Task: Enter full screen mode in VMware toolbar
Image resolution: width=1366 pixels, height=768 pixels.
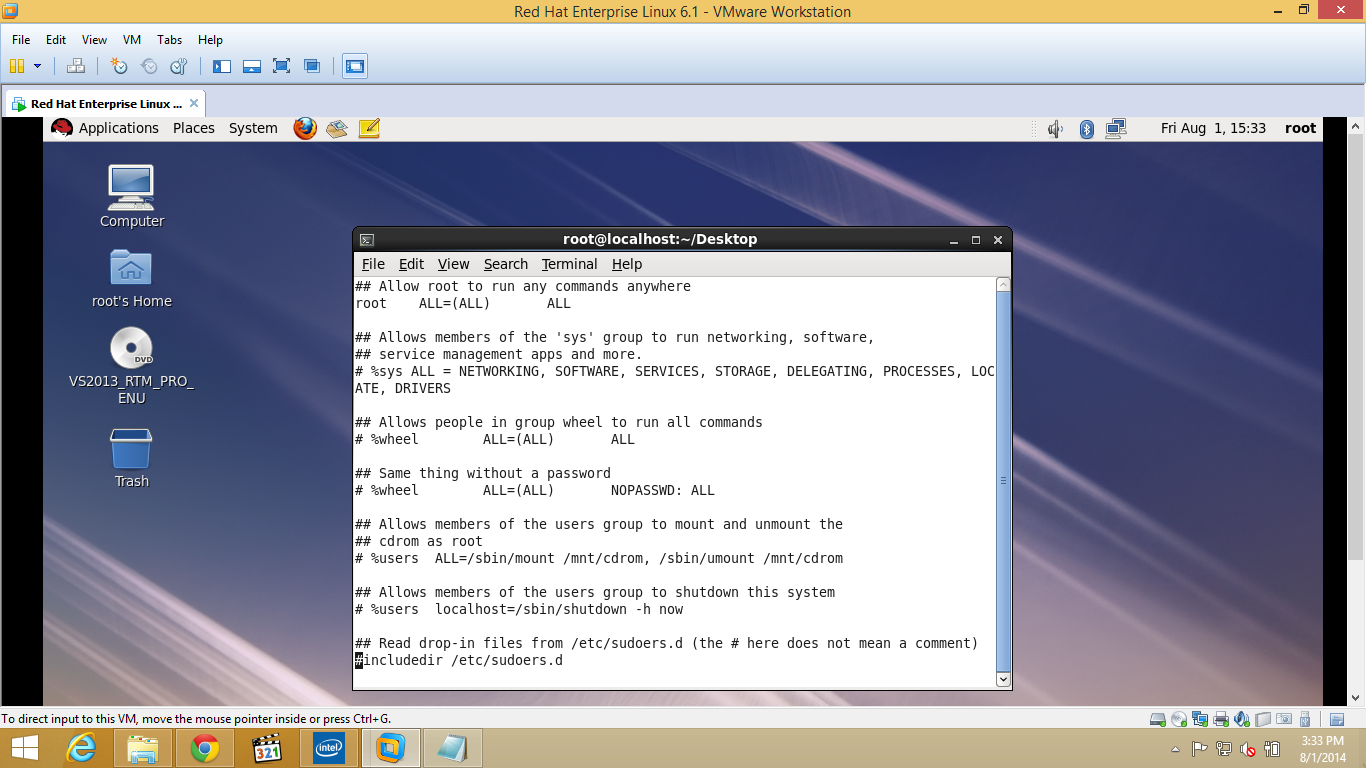Action: [x=282, y=66]
